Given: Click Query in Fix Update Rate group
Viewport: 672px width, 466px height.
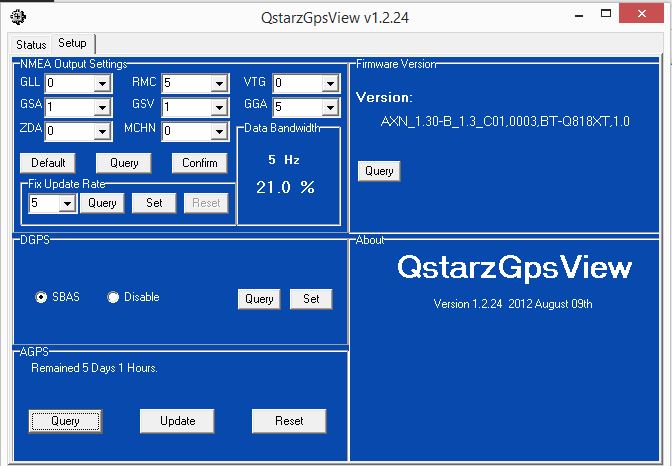Looking at the screenshot, I should [x=102, y=203].
